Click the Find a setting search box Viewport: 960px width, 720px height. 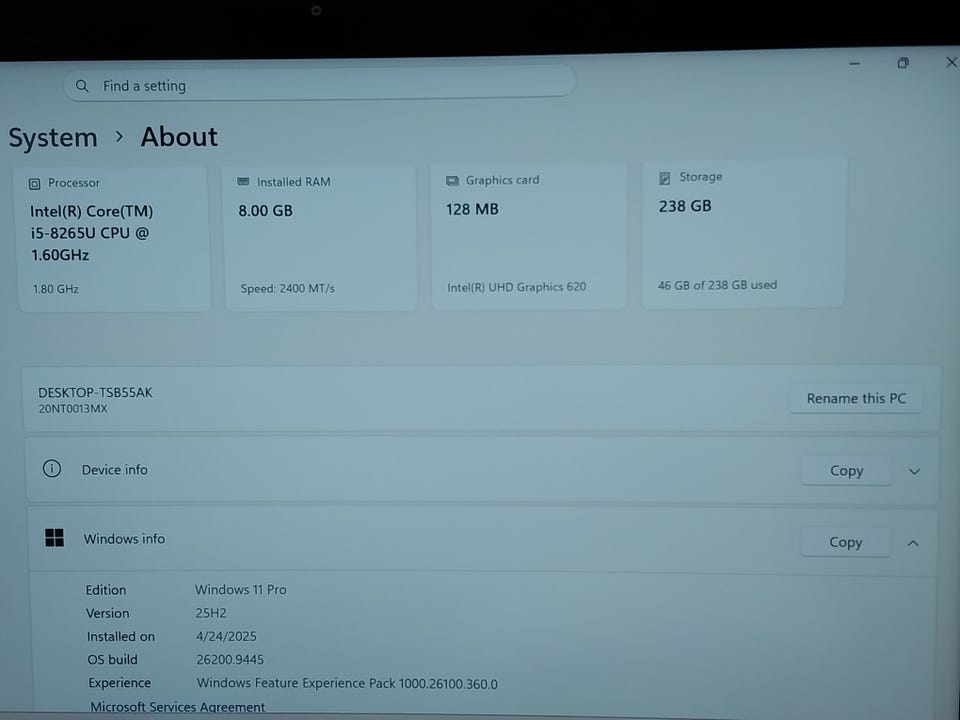click(319, 83)
